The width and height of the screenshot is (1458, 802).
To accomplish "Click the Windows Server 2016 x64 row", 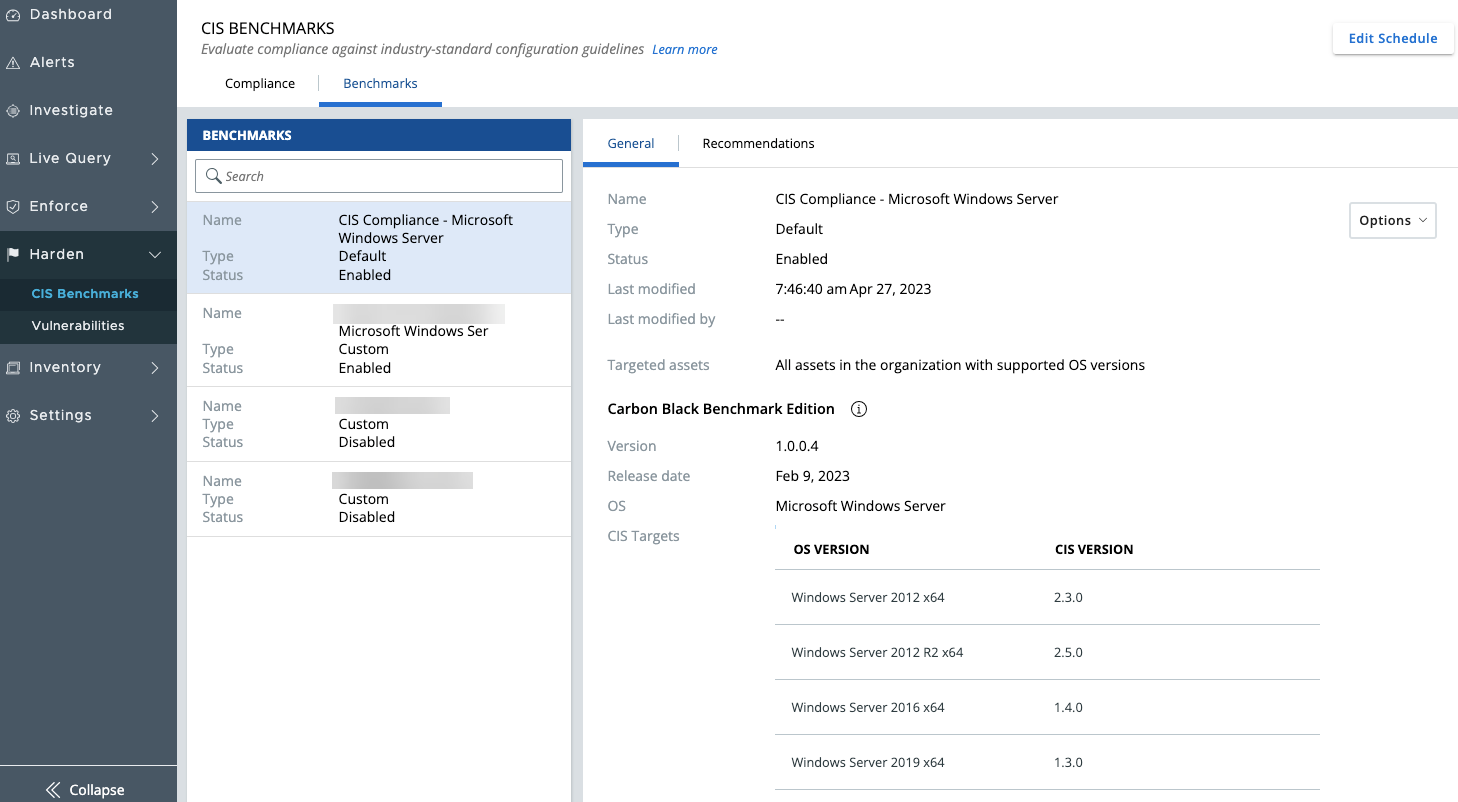I will 1047,708.
